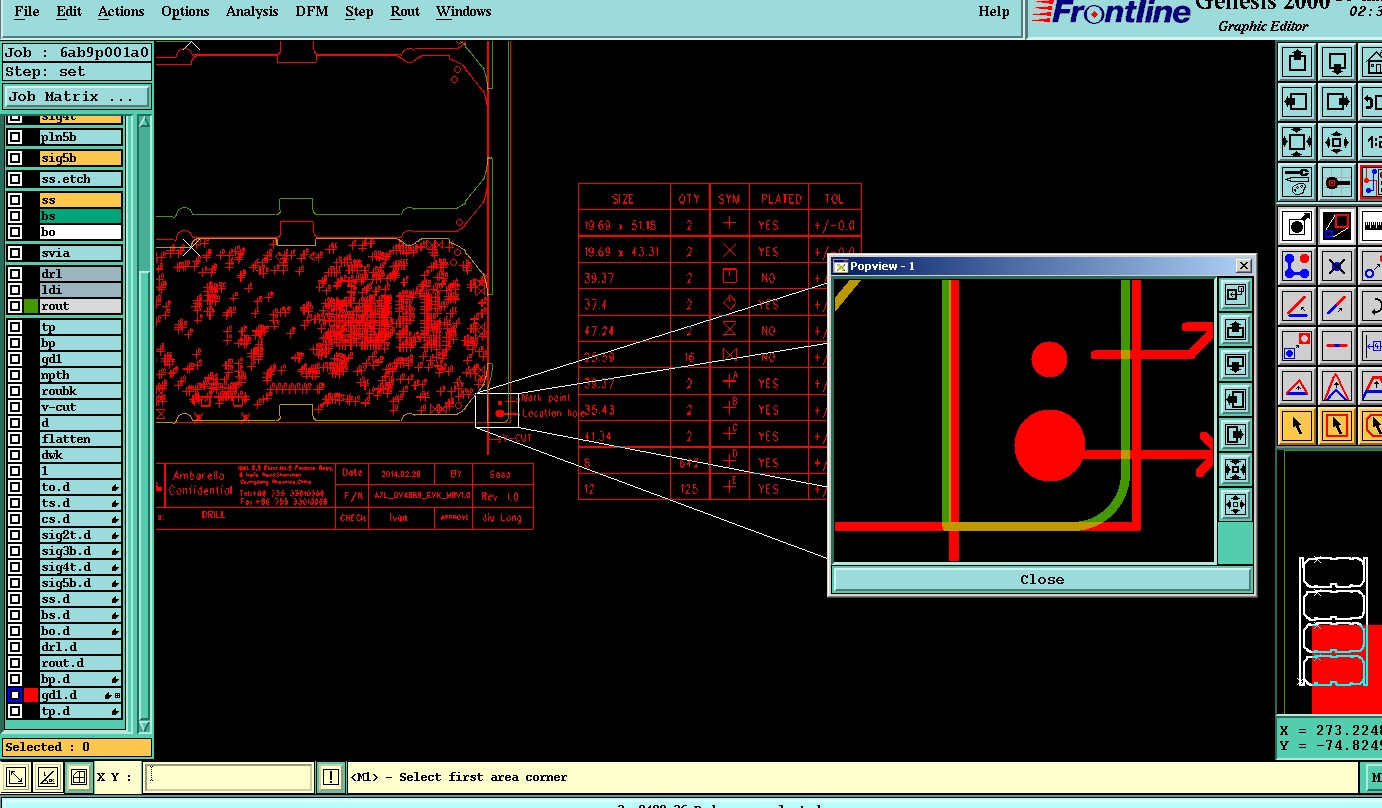Open the Edit menu

click(x=69, y=12)
